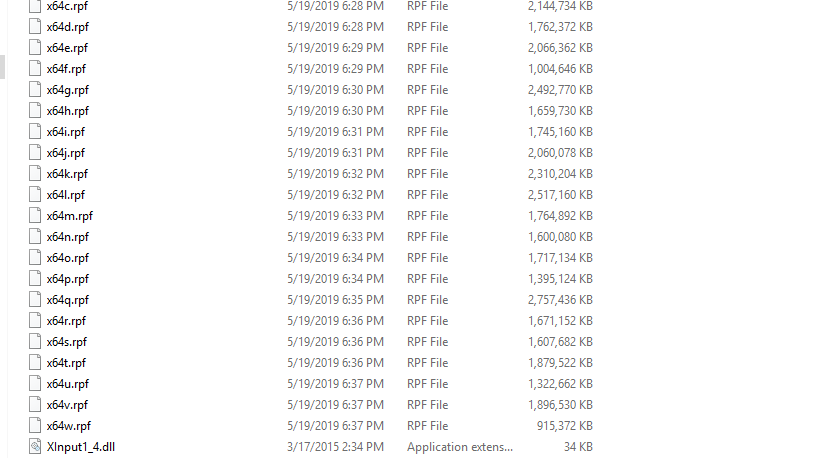
Task: Select the XInput1_4.dll gear icon
Action: tap(36, 447)
